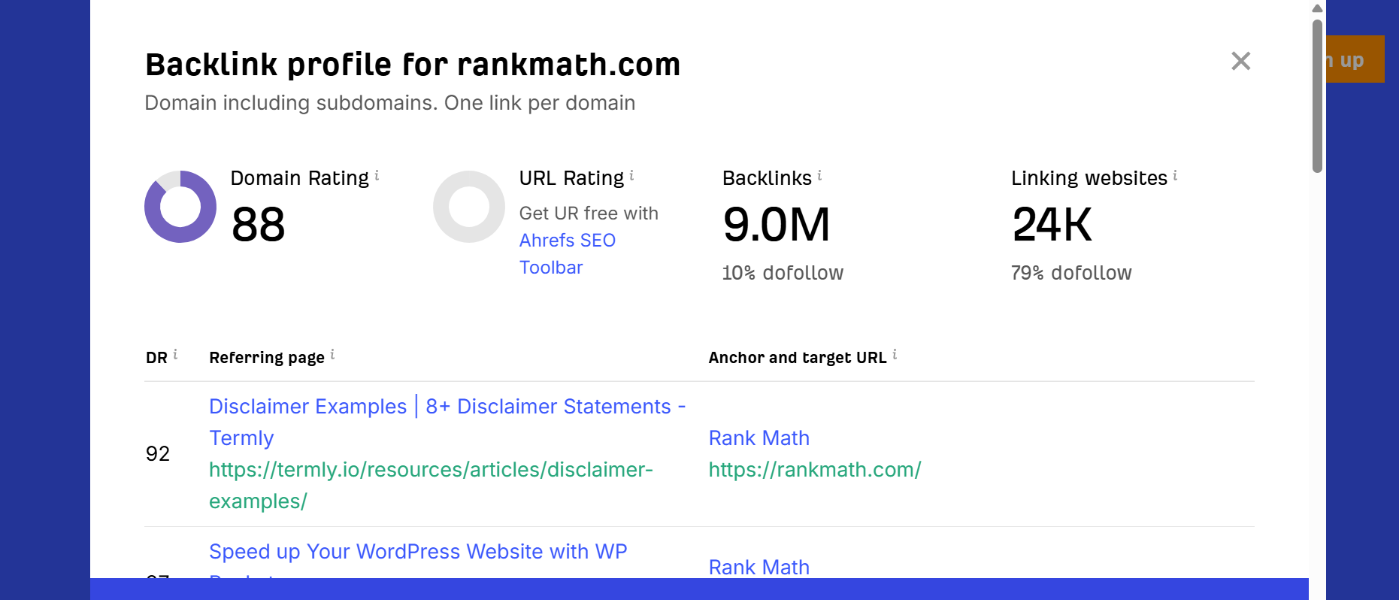Open the https://rankmath.com/ target URL
Image resolution: width=1399 pixels, height=600 pixels.
click(x=815, y=469)
